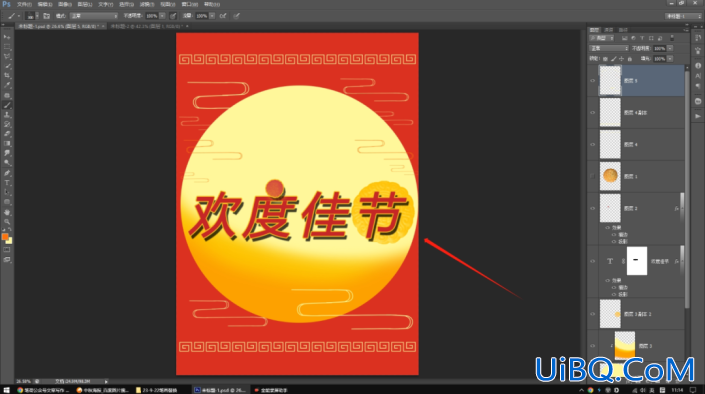Toggle pressure for size button
The image size is (705, 394).
(x=236, y=16)
